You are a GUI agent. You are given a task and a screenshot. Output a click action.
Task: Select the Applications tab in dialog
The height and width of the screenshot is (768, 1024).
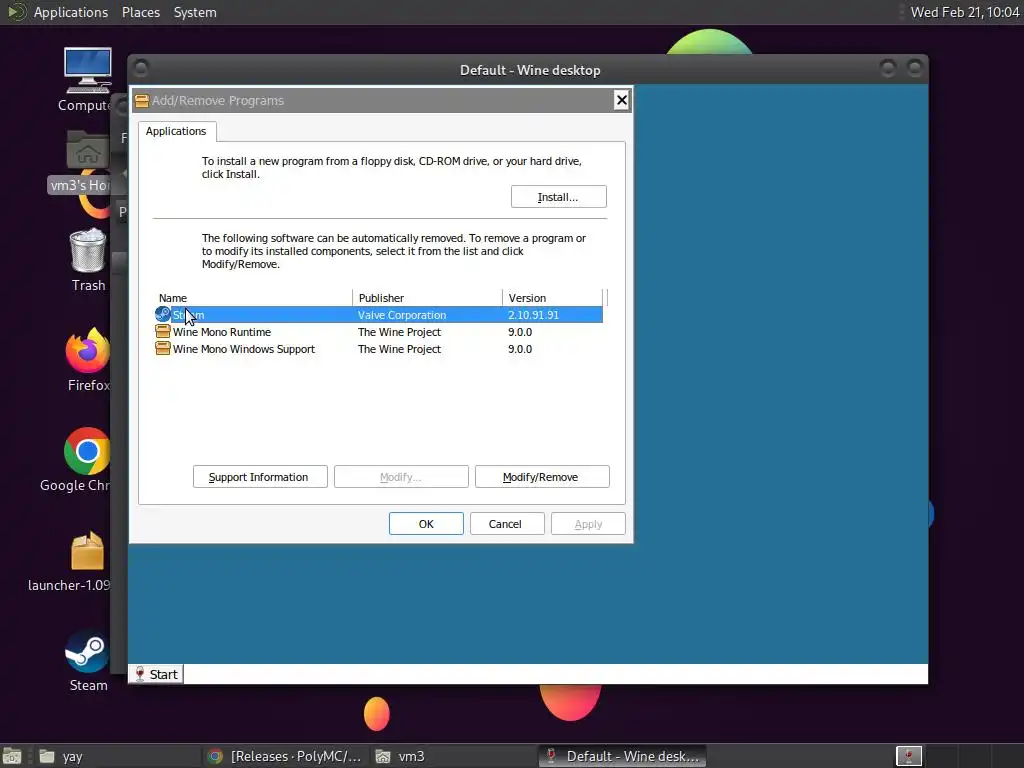click(x=176, y=131)
